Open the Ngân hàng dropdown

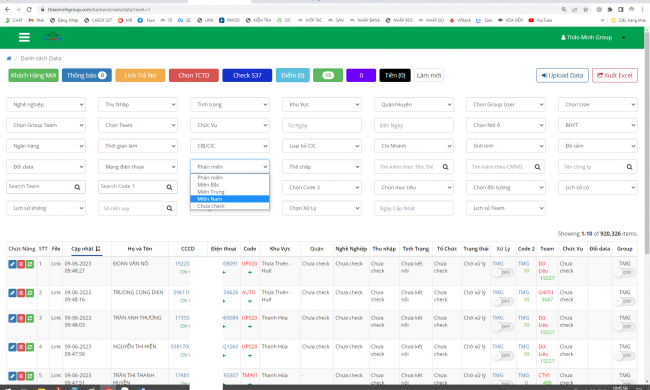coord(46,146)
